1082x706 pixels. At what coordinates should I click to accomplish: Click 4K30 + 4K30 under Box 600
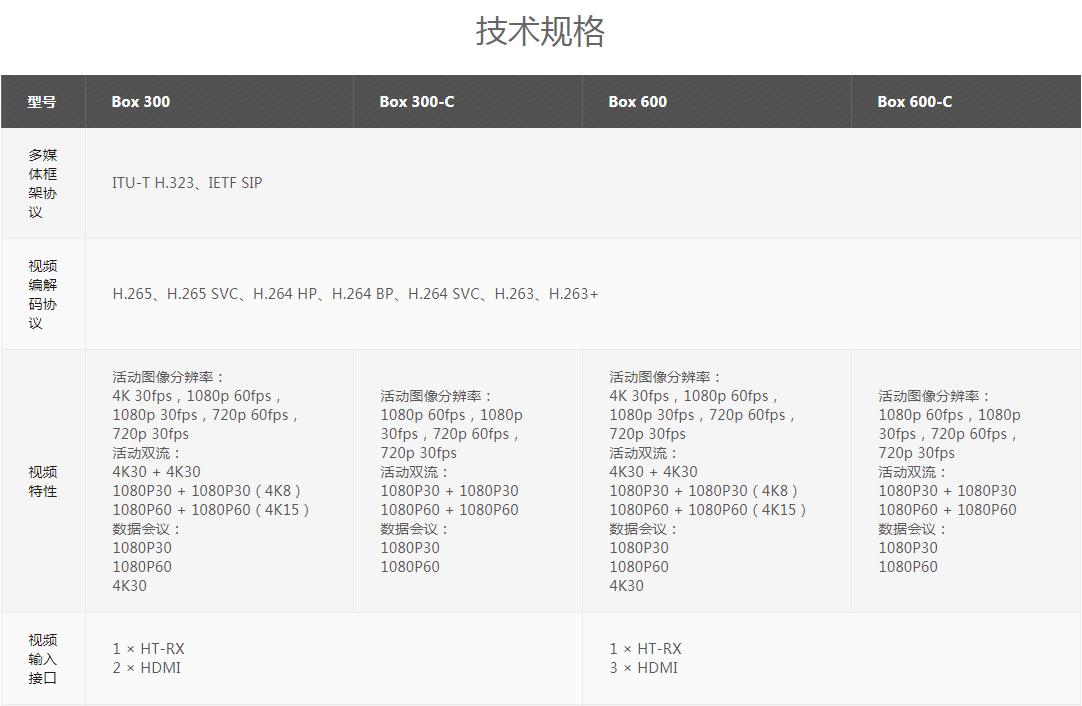click(654, 472)
